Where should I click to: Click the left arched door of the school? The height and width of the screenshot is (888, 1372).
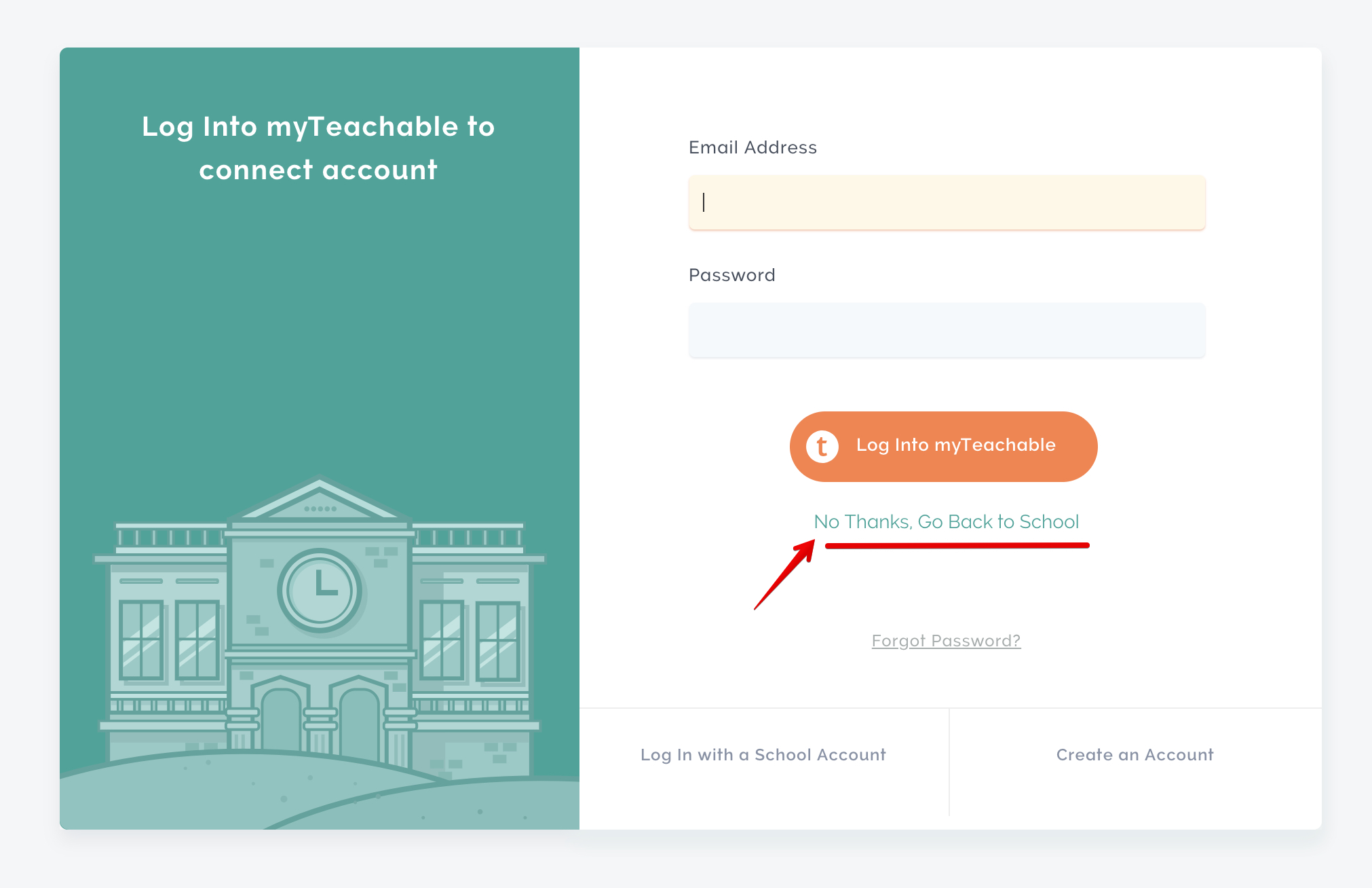281,718
